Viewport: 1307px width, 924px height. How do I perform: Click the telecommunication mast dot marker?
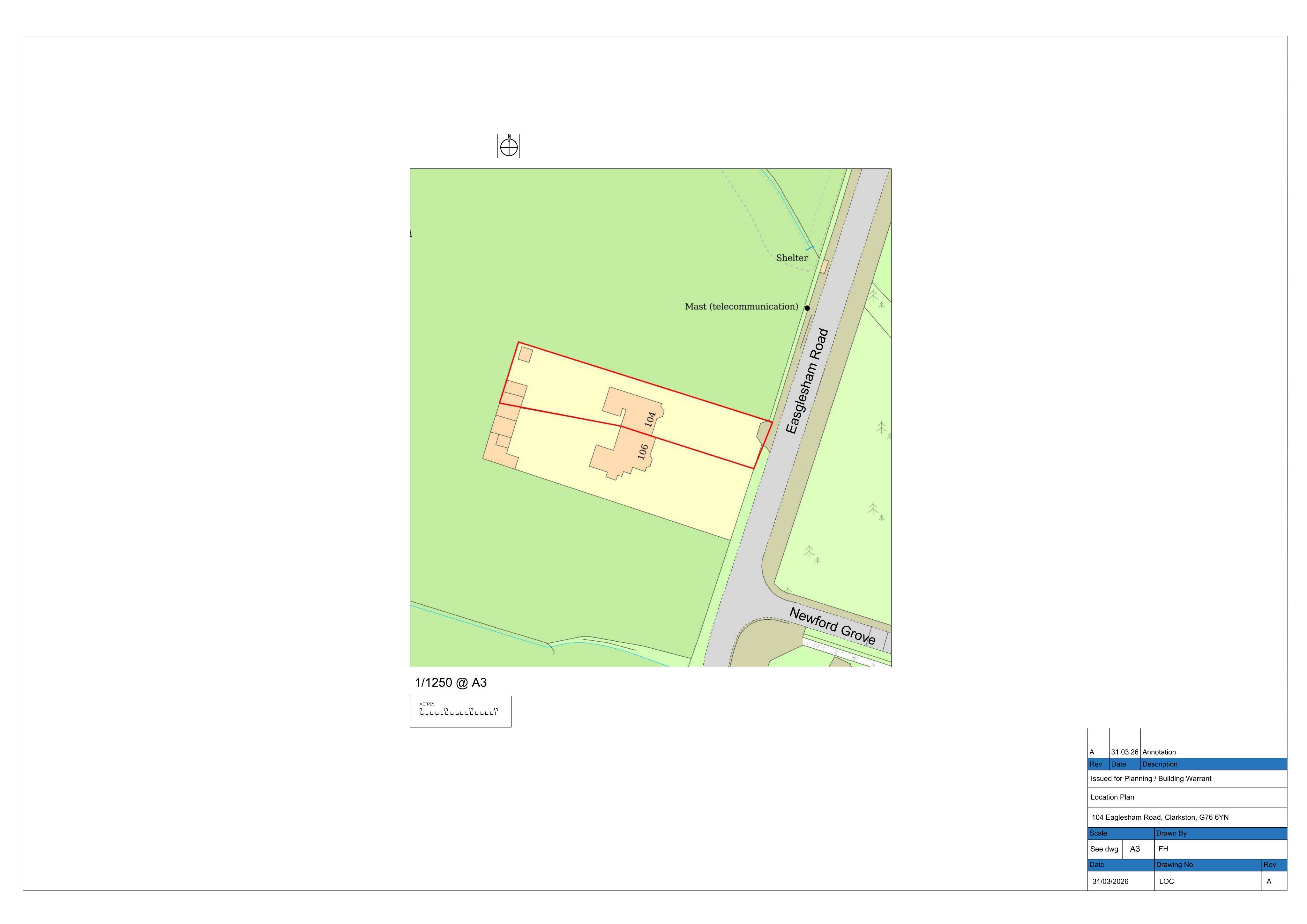pyautogui.click(x=807, y=308)
